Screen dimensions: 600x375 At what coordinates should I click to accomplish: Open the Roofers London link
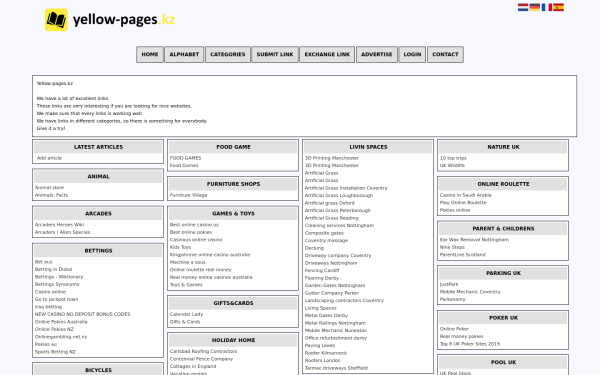pyautogui.click(x=323, y=360)
